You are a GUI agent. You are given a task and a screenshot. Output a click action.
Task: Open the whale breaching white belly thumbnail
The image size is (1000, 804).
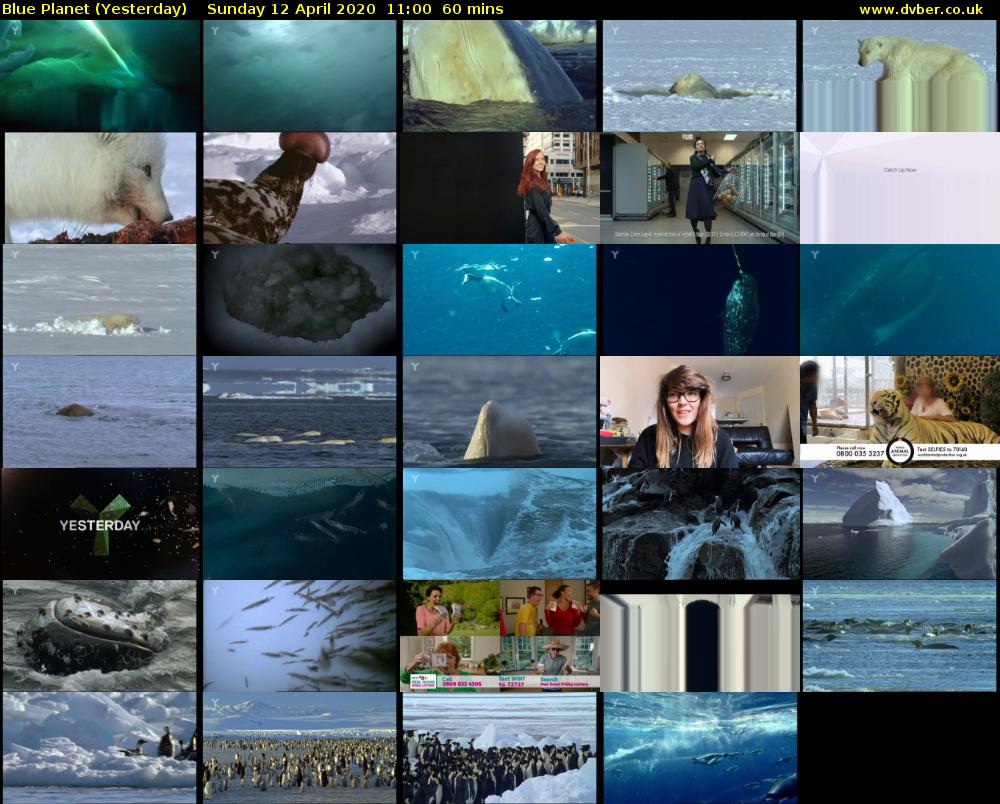pyautogui.click(x=500, y=75)
